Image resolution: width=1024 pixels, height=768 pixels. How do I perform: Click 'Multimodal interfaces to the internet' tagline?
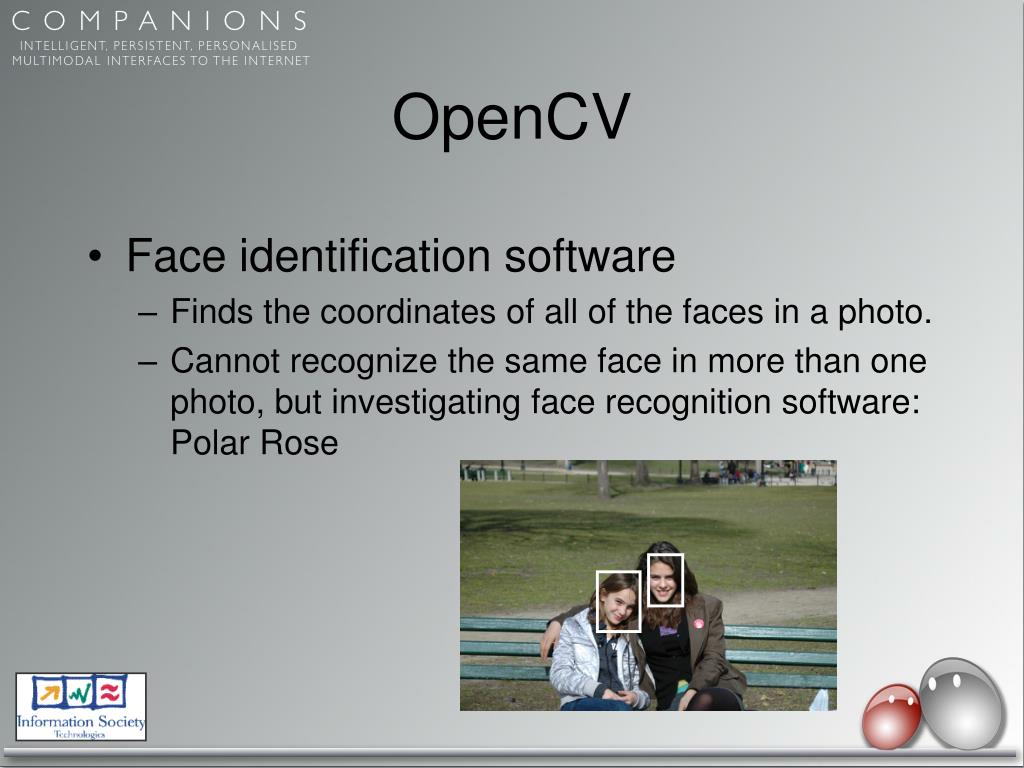161,61
